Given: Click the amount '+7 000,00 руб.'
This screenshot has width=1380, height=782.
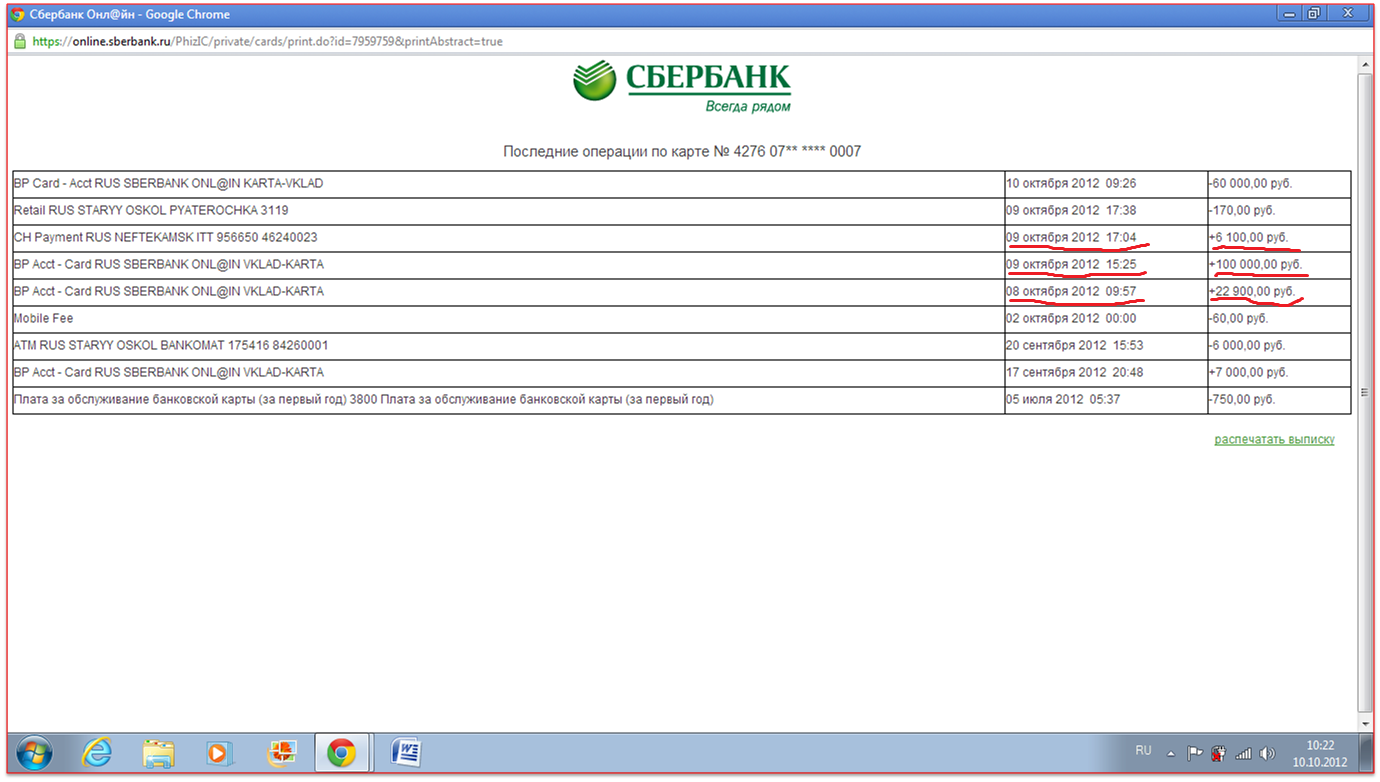Looking at the screenshot, I should click(x=1248, y=372).
